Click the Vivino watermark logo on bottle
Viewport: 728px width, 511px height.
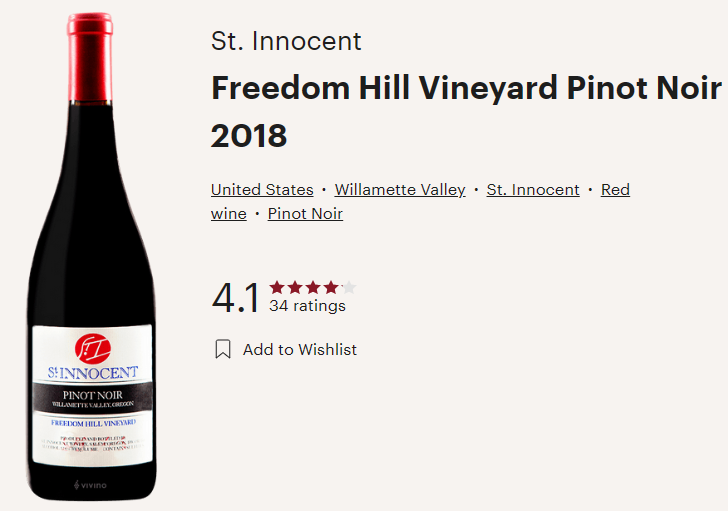point(90,485)
